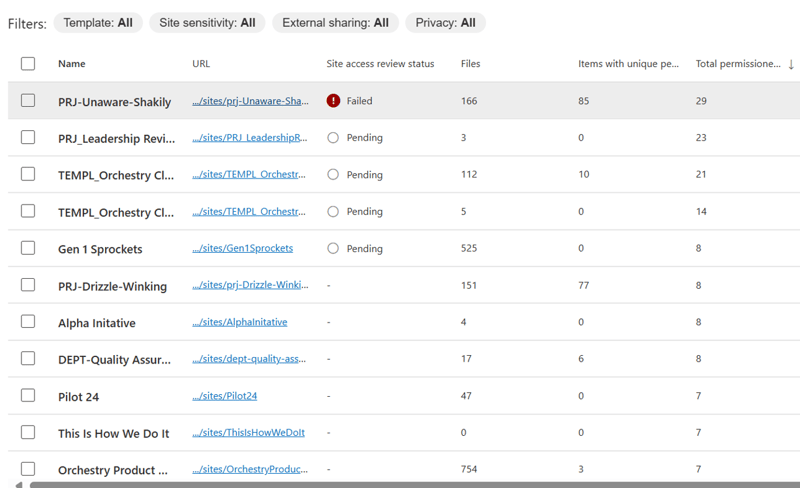Open the Gen1Sprockets site link
The width and height of the screenshot is (800, 488).
pyautogui.click(x=242, y=248)
